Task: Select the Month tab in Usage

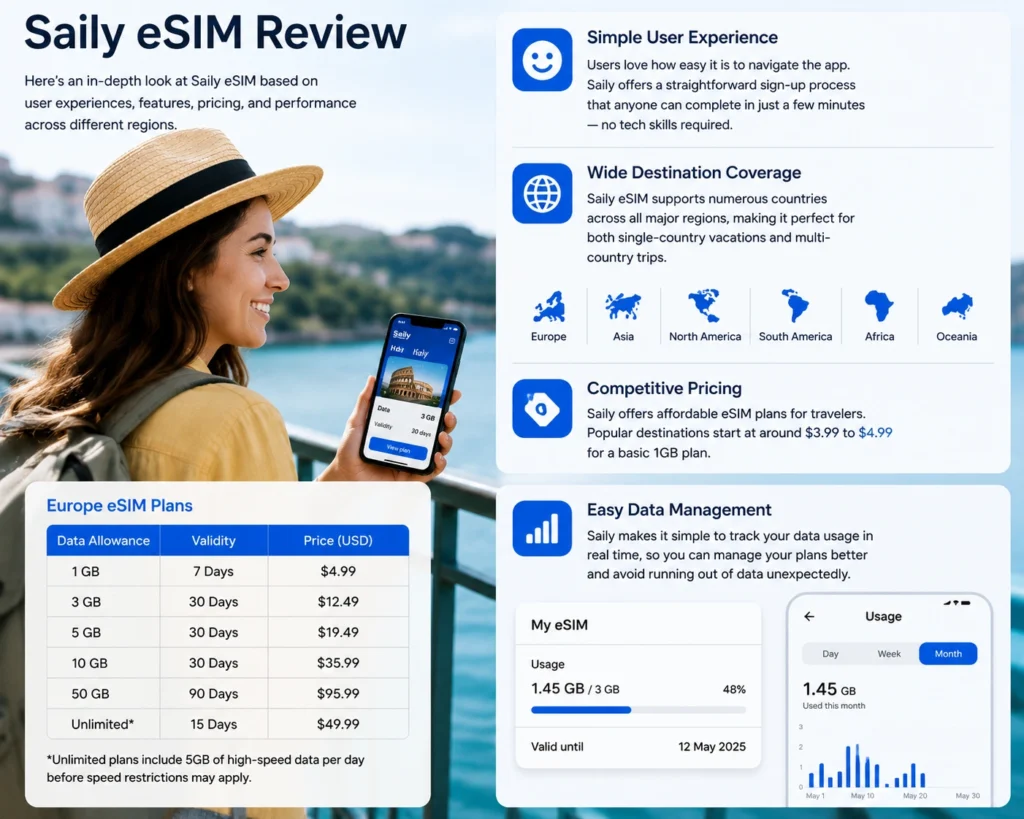Action: point(948,654)
